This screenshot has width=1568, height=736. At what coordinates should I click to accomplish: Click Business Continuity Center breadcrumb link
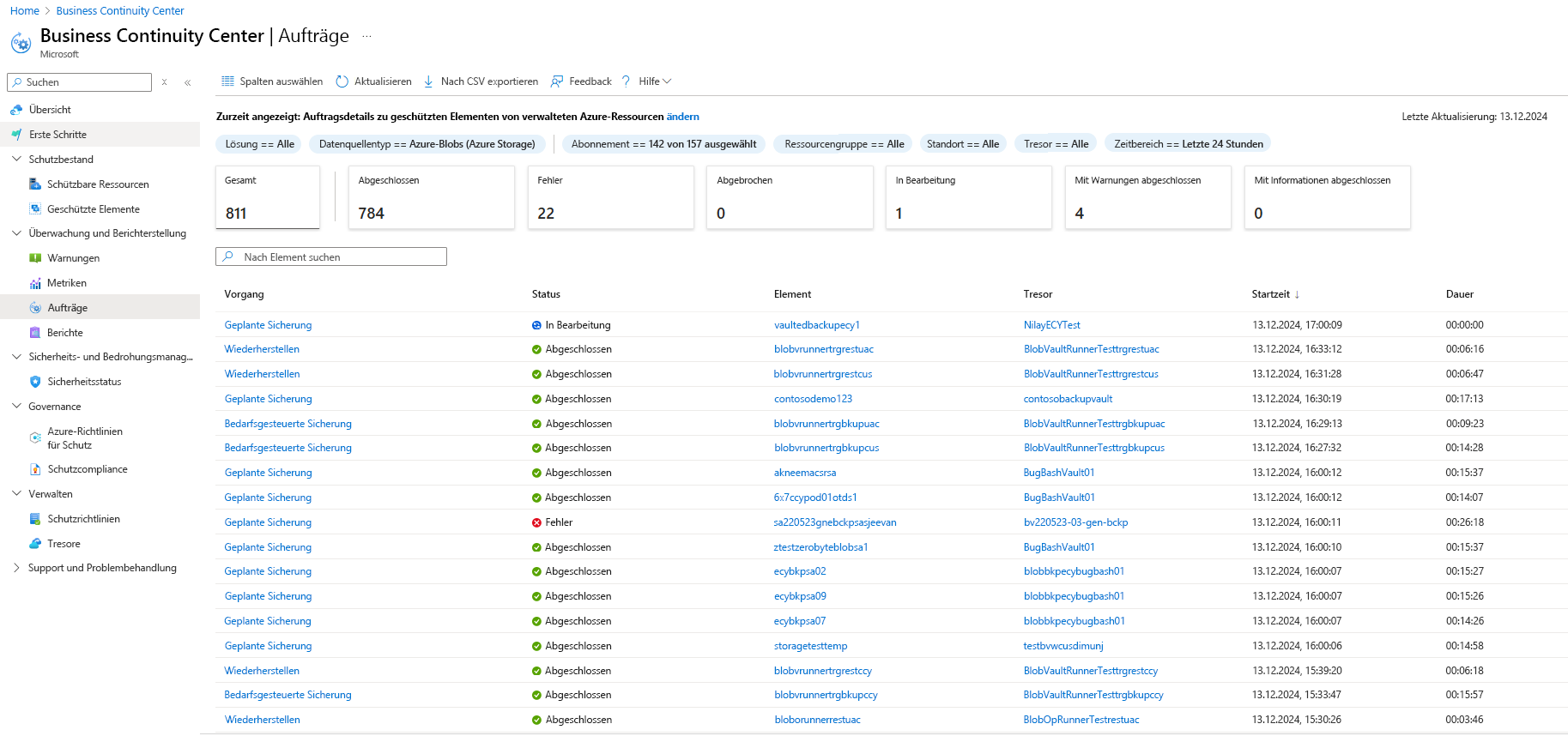tap(120, 11)
